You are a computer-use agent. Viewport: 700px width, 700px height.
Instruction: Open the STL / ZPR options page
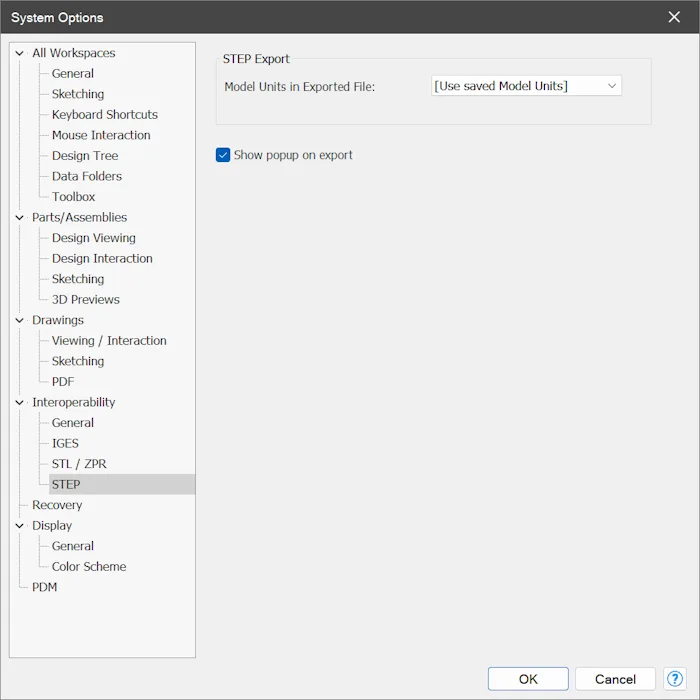79,463
